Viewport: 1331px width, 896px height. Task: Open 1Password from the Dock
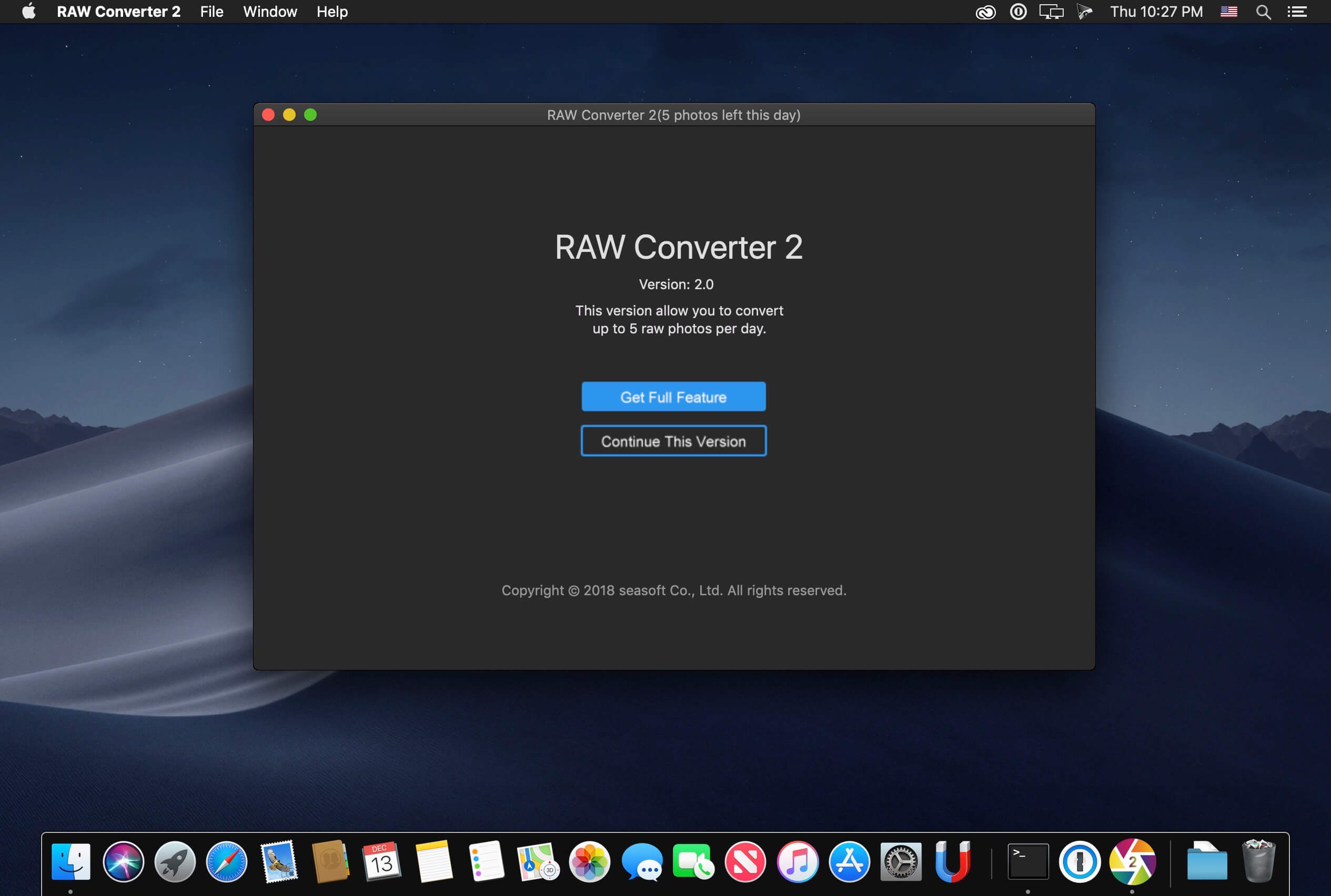[x=1080, y=861]
